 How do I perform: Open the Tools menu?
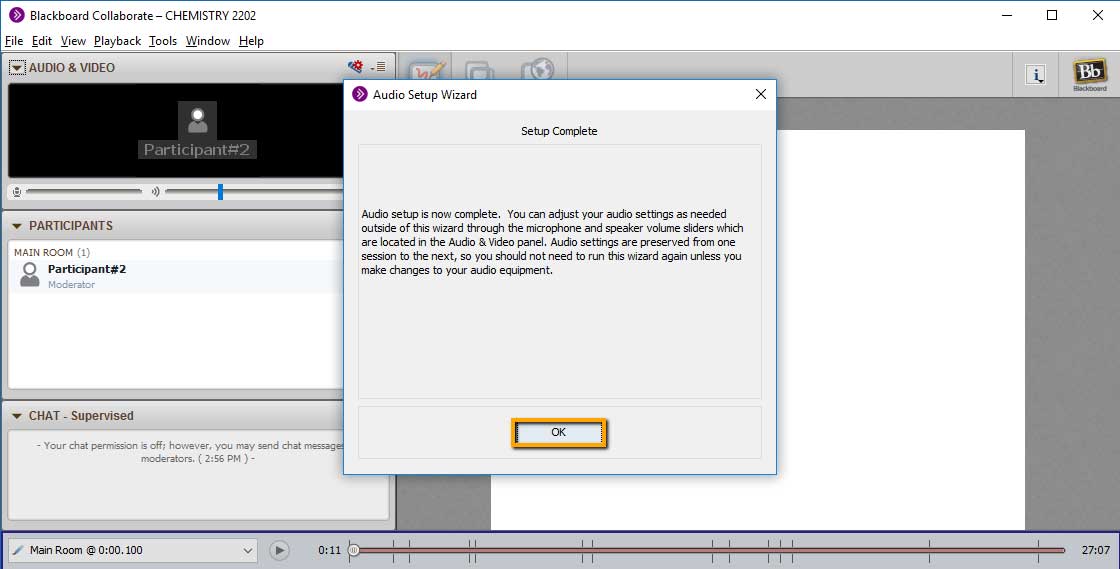tap(163, 41)
